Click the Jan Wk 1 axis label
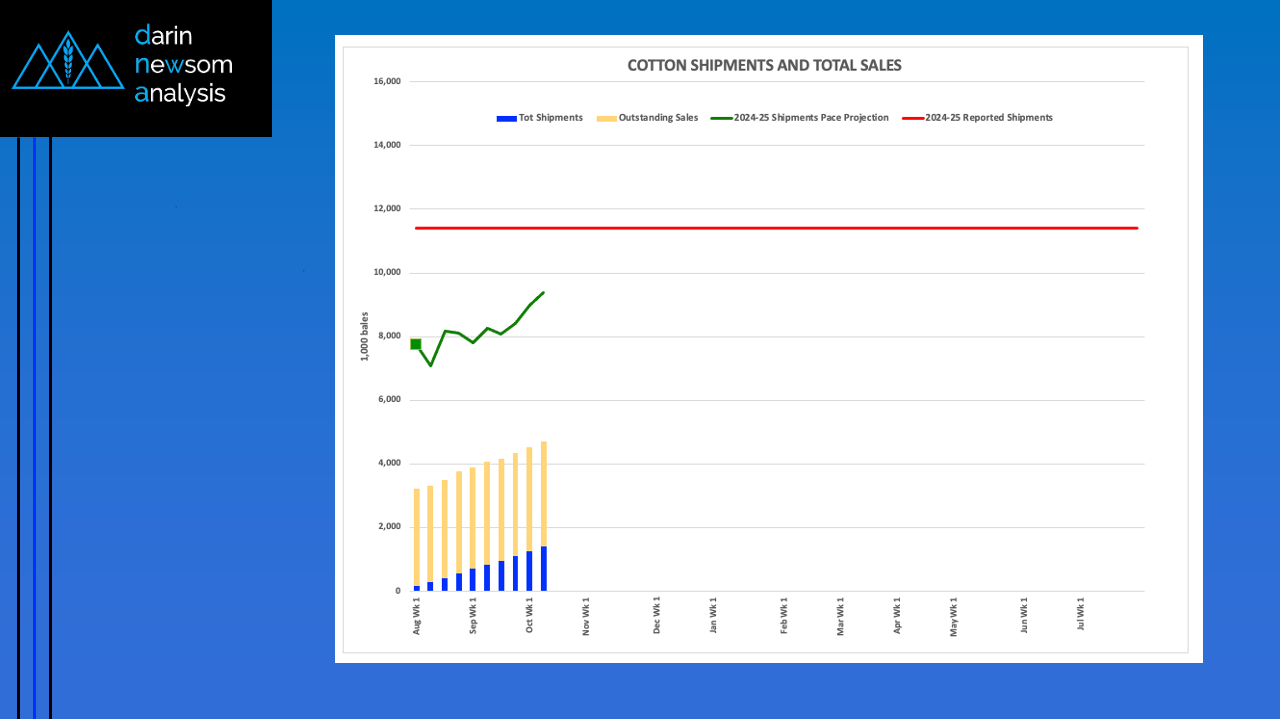This screenshot has width=1280, height=719. tap(713, 616)
